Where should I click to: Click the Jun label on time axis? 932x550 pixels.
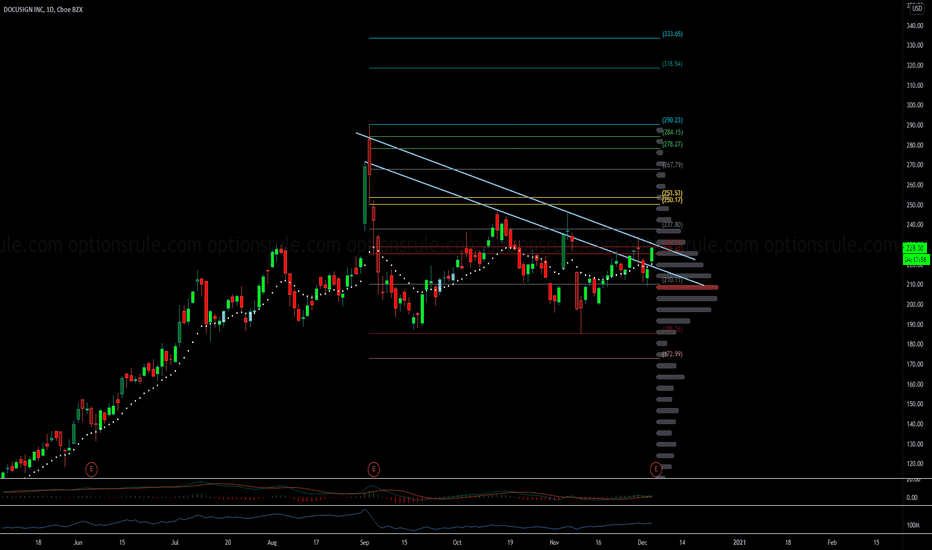pos(77,542)
